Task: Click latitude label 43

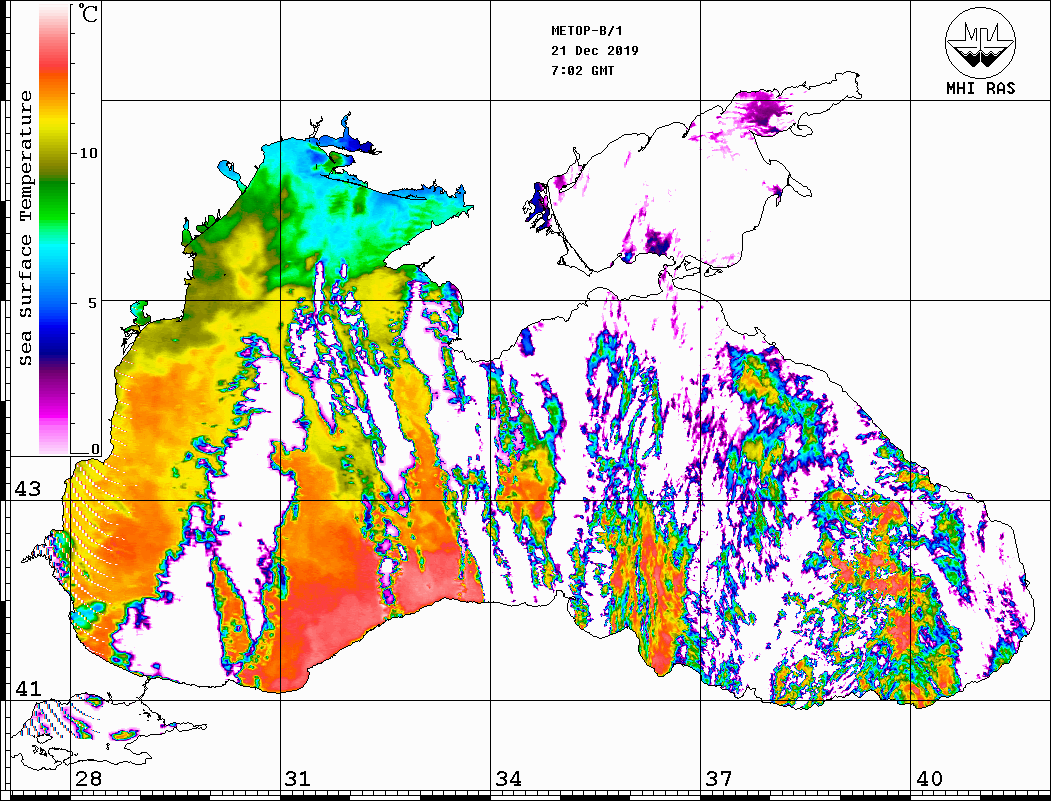Action: click(x=27, y=489)
